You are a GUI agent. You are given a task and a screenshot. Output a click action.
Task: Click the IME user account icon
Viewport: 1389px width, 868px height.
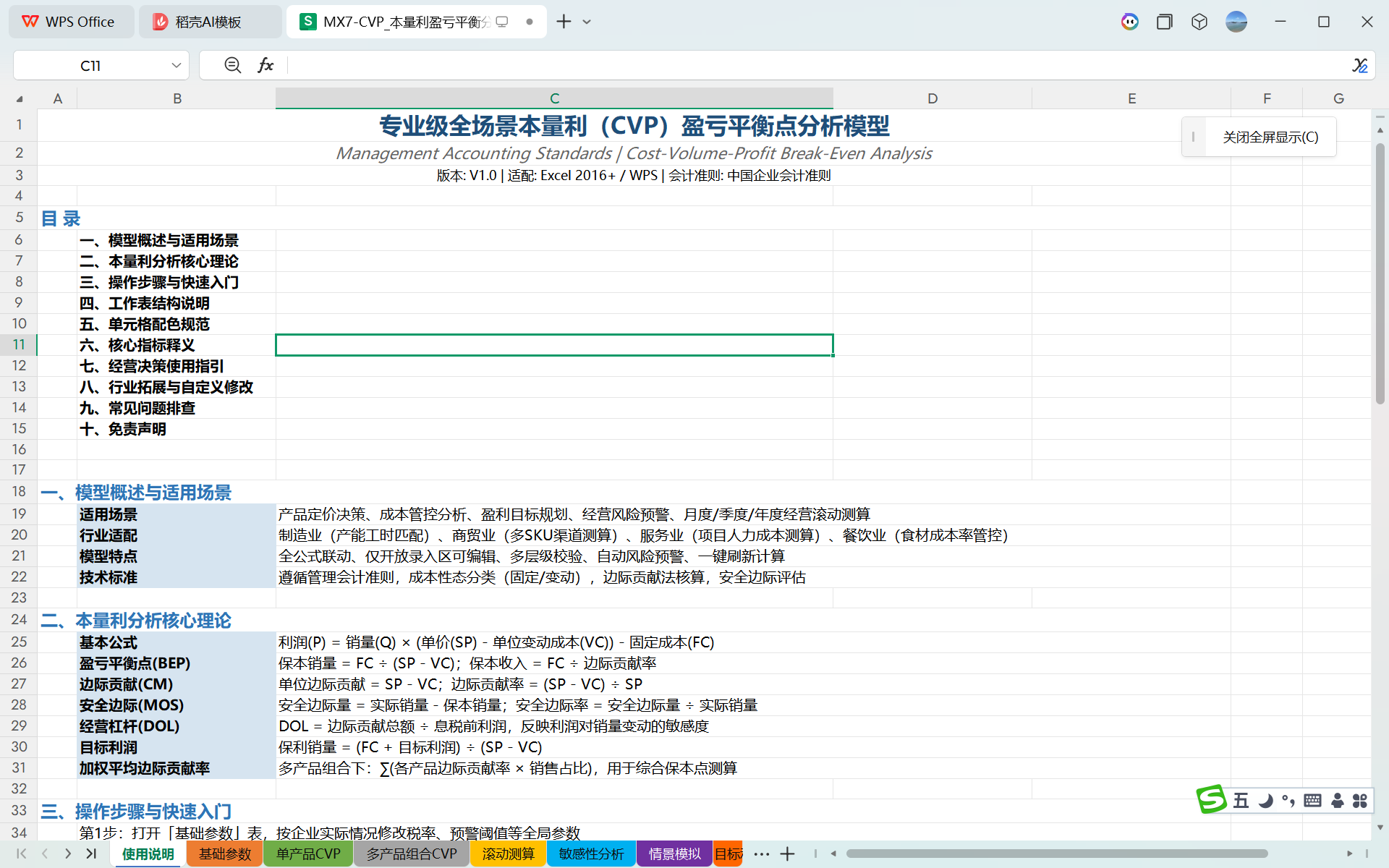click(x=1338, y=800)
